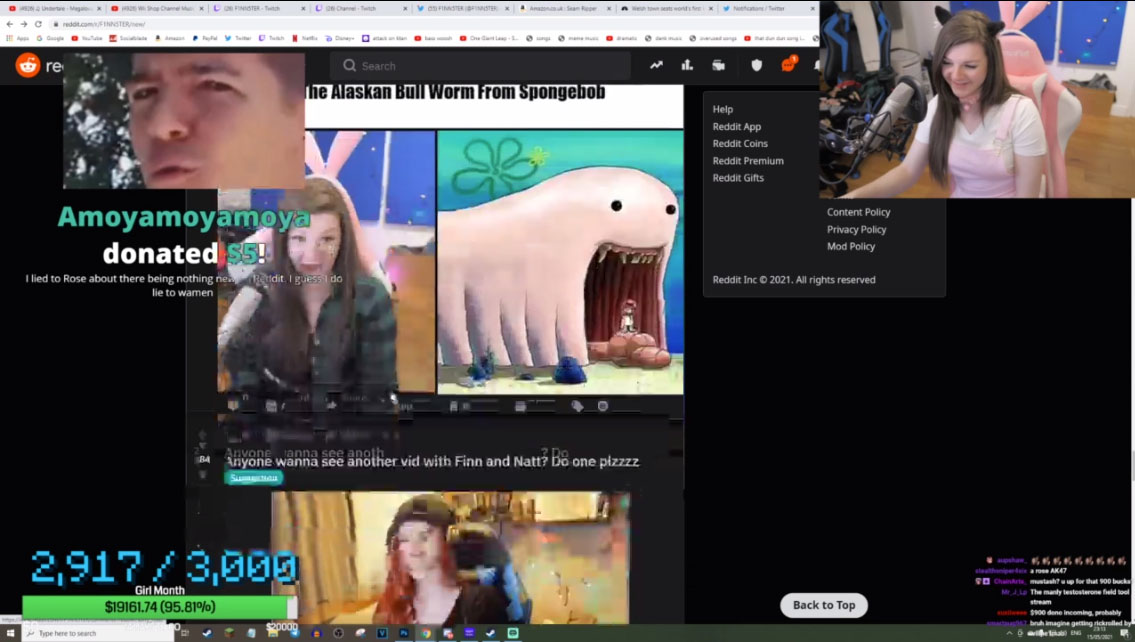Open the Reddit Gifts link
Screen dimensions: 1135x642
coord(738,177)
